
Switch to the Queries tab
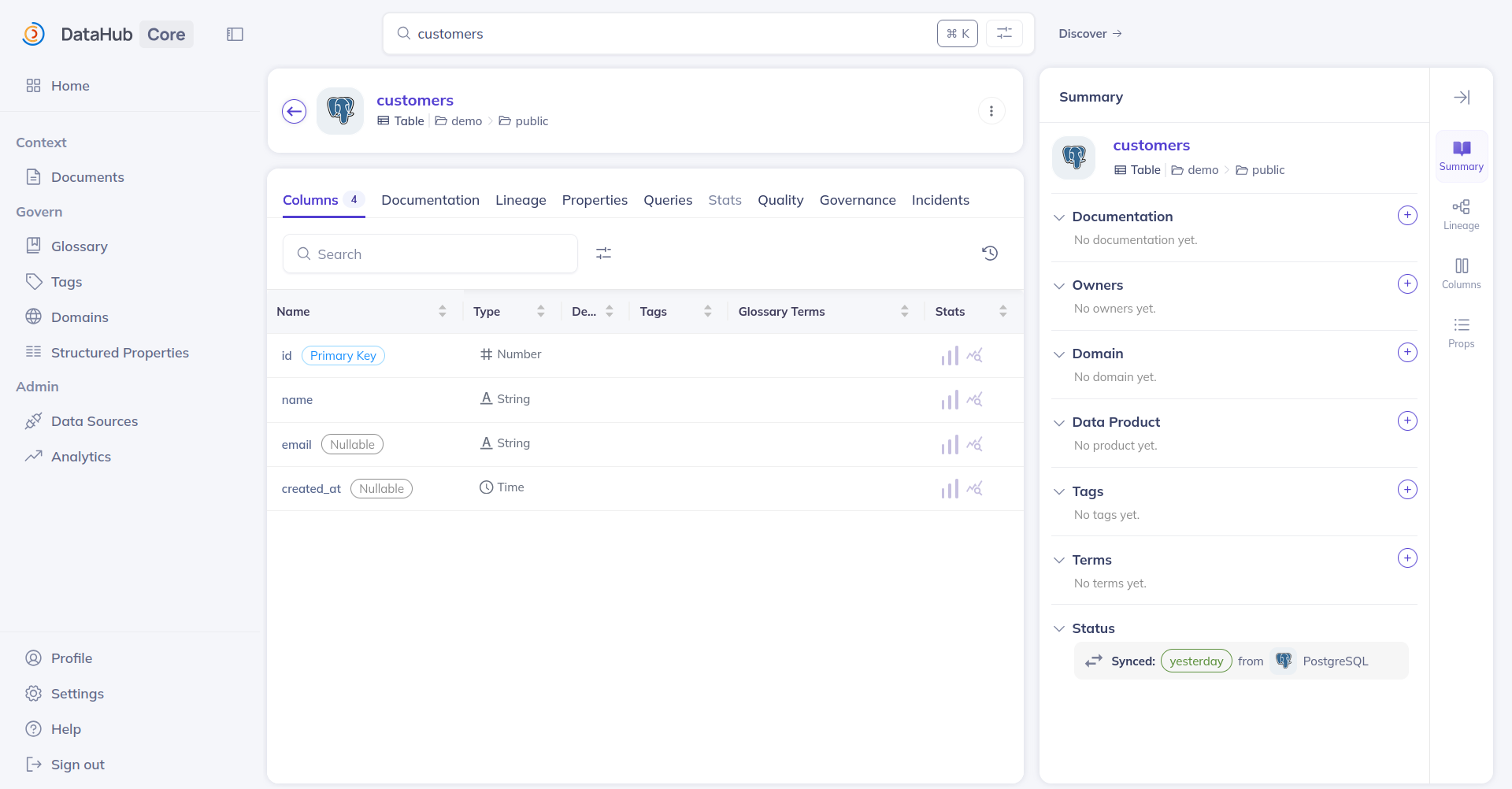pyautogui.click(x=668, y=200)
